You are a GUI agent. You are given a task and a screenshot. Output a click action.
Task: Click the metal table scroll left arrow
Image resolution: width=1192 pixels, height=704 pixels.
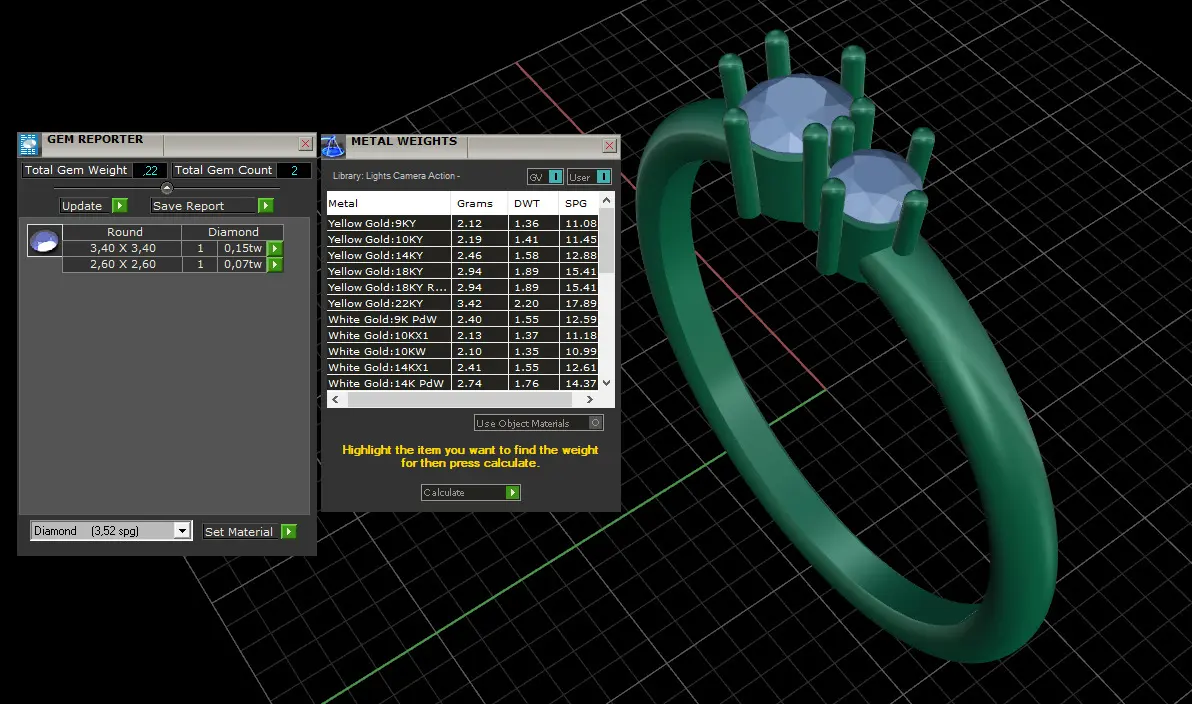[335, 399]
